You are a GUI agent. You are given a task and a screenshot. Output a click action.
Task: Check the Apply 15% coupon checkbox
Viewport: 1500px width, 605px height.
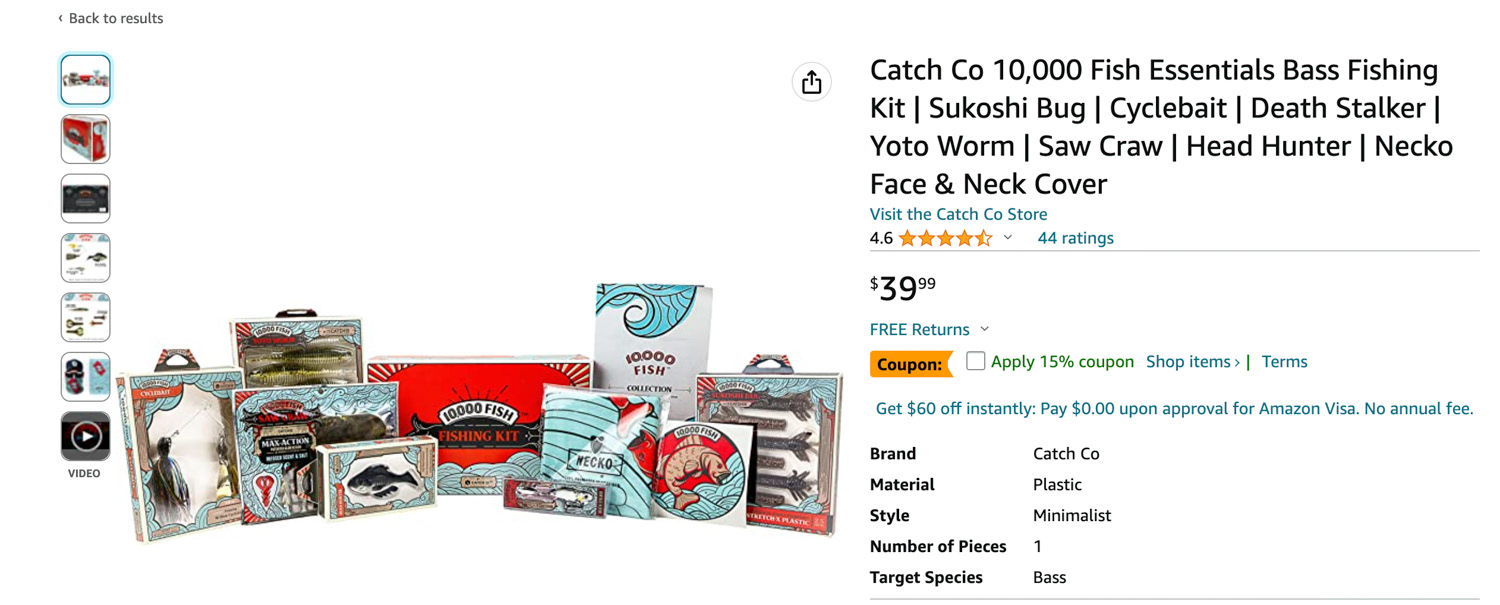tap(976, 361)
